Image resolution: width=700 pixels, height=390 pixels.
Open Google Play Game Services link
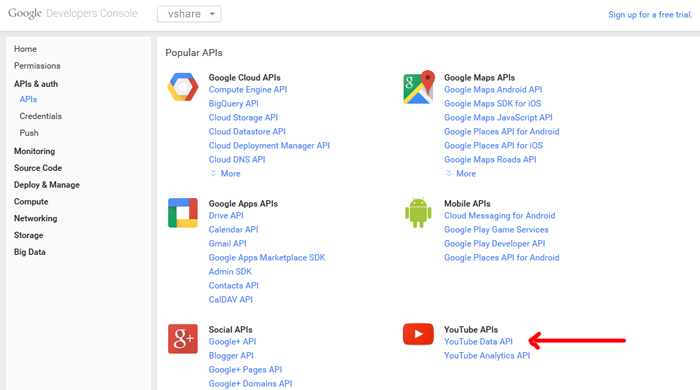click(x=496, y=230)
